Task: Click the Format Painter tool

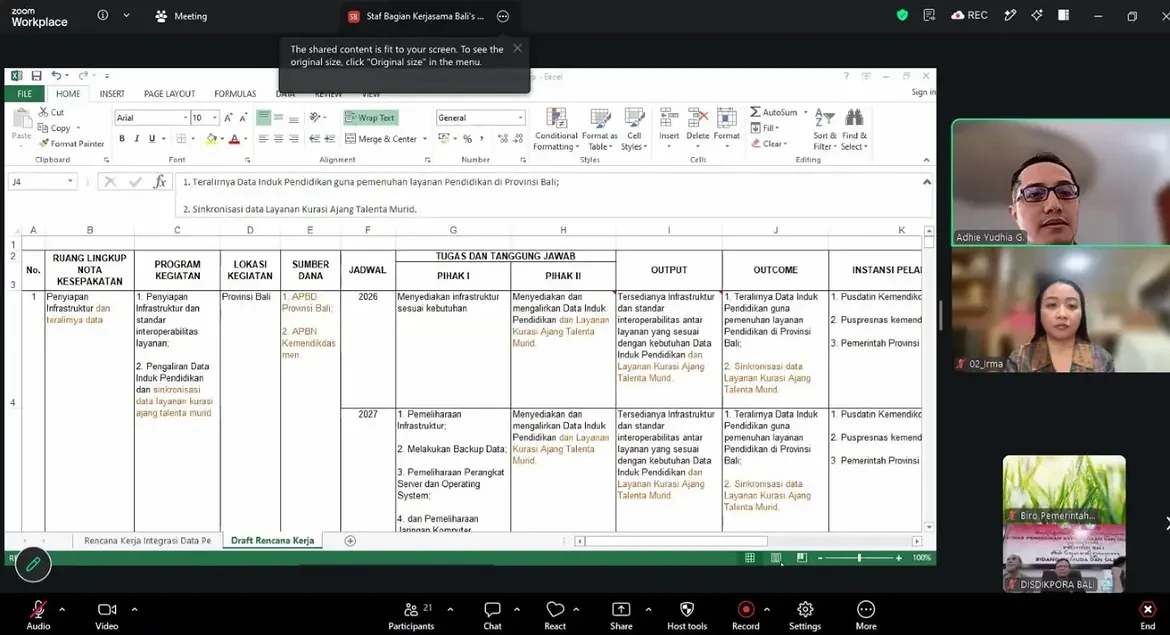Action: tap(72, 143)
